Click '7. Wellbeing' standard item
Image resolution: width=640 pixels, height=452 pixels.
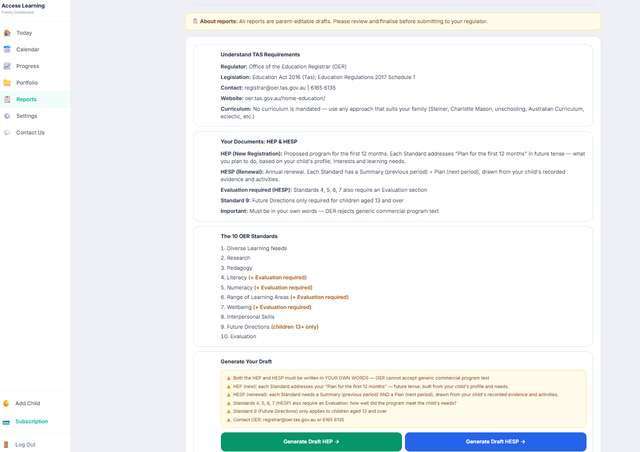coord(266,307)
